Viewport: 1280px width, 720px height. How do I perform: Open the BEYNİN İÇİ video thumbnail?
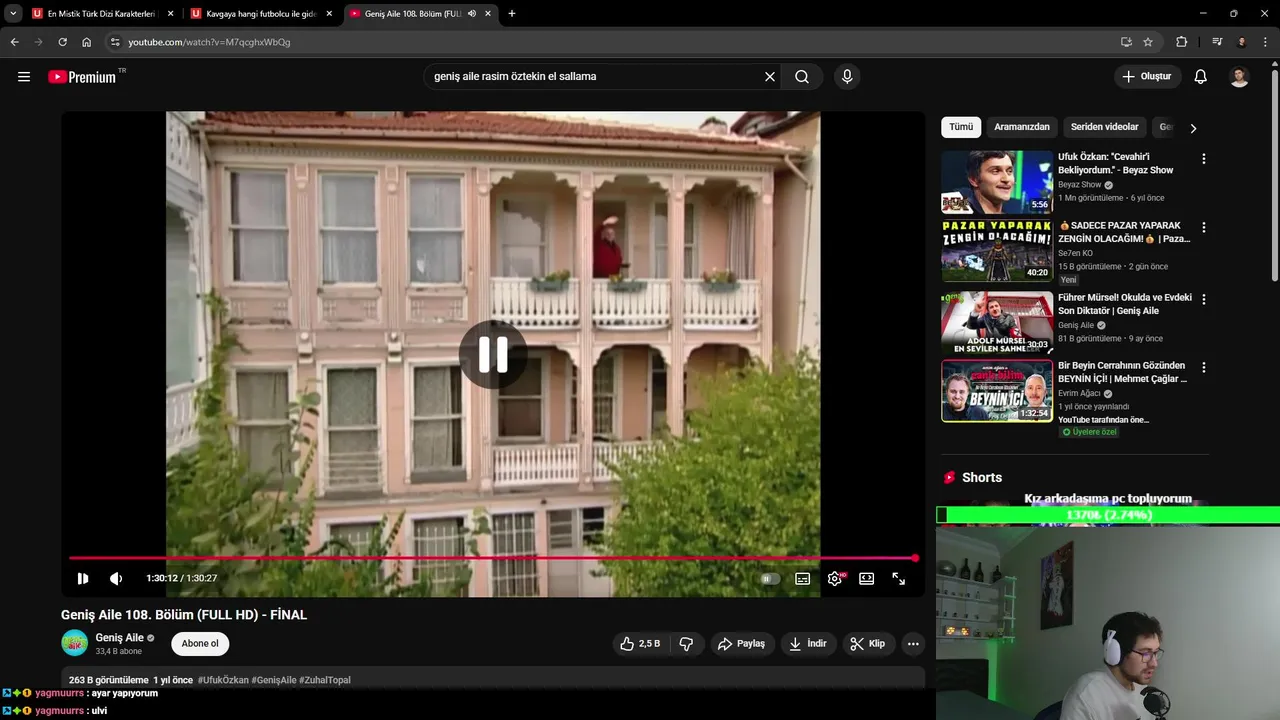point(997,391)
